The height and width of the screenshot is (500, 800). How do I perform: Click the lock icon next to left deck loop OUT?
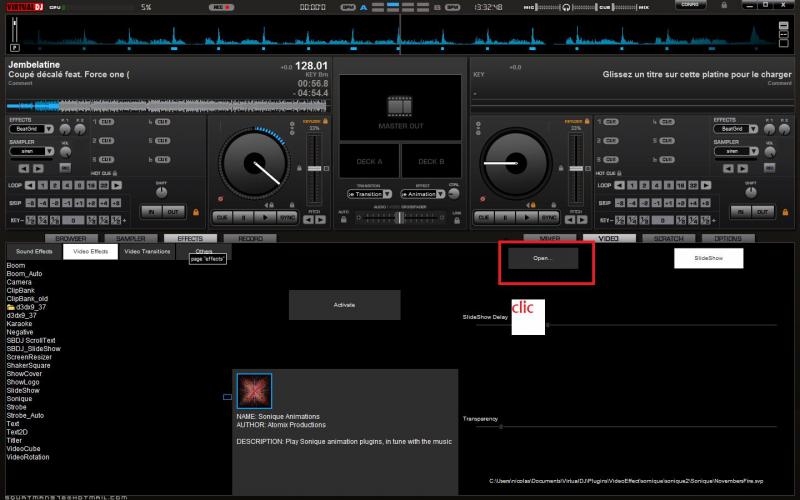click(x=194, y=212)
